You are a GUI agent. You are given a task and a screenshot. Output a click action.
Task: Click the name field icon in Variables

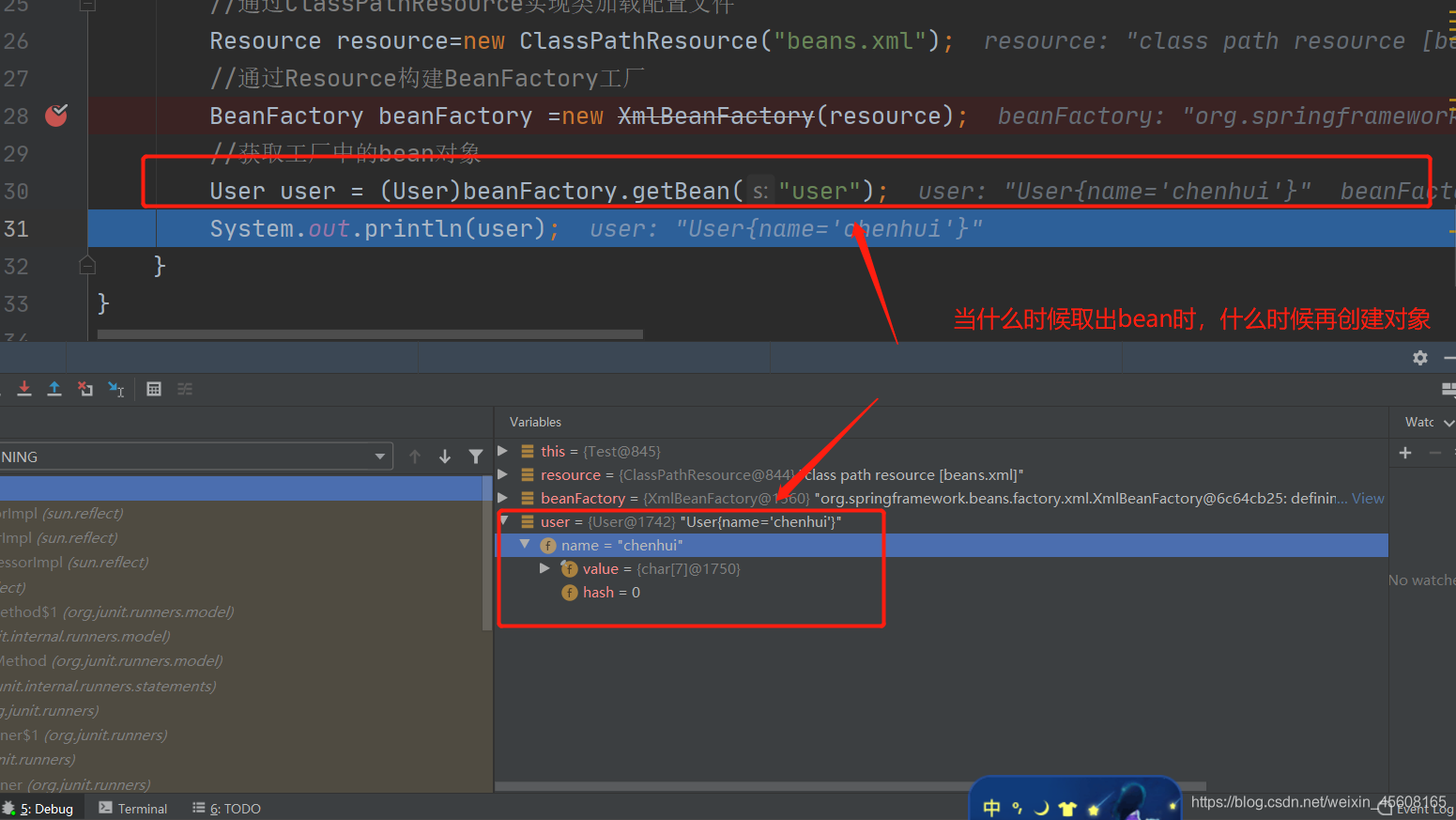click(548, 546)
